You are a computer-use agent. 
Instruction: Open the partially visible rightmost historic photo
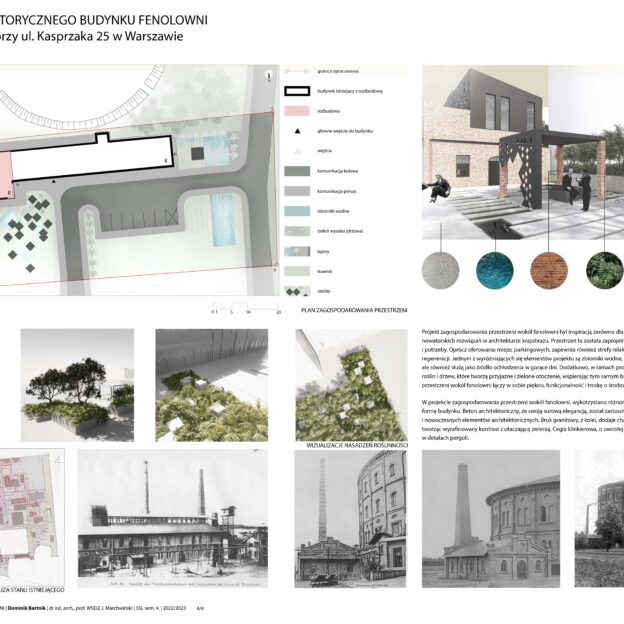(599, 519)
